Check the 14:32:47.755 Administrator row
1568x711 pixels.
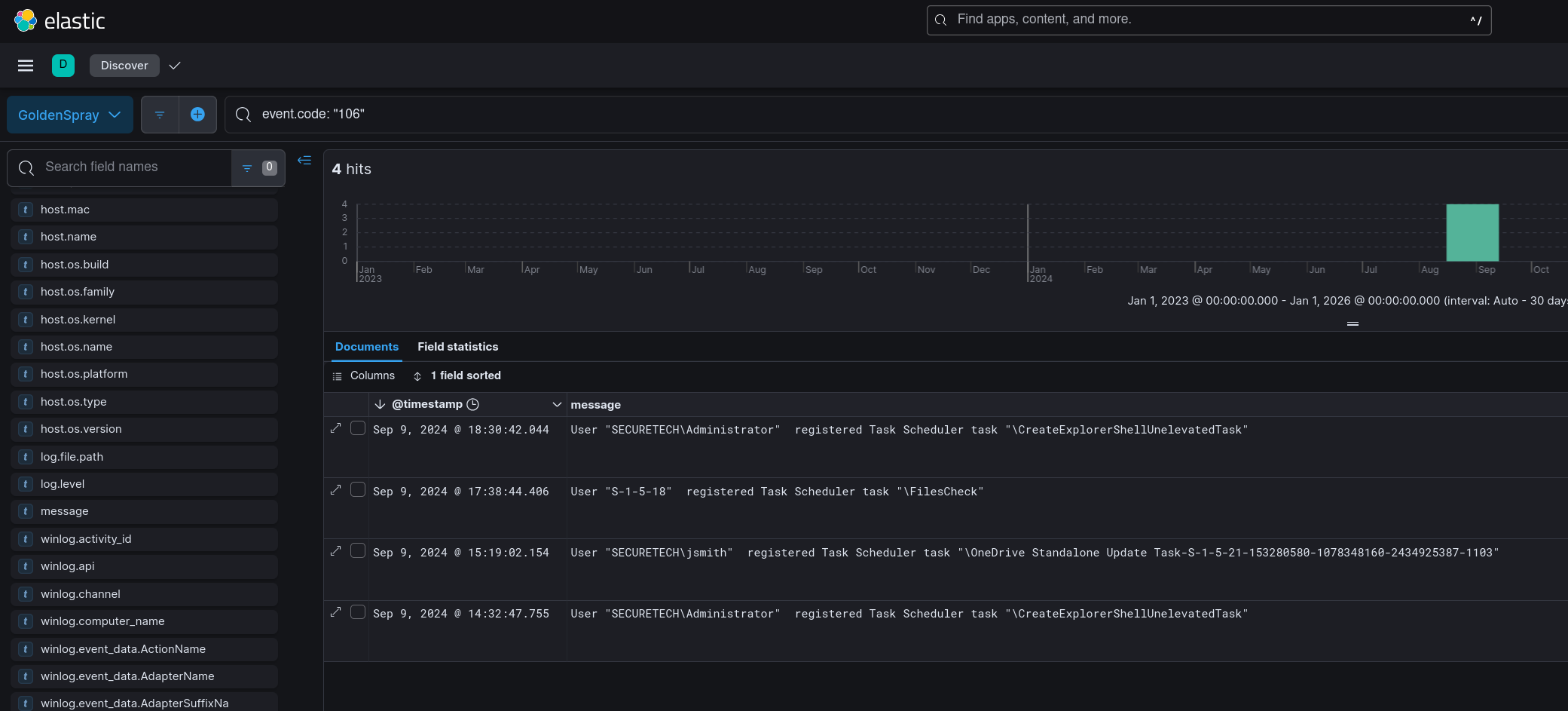coord(358,612)
